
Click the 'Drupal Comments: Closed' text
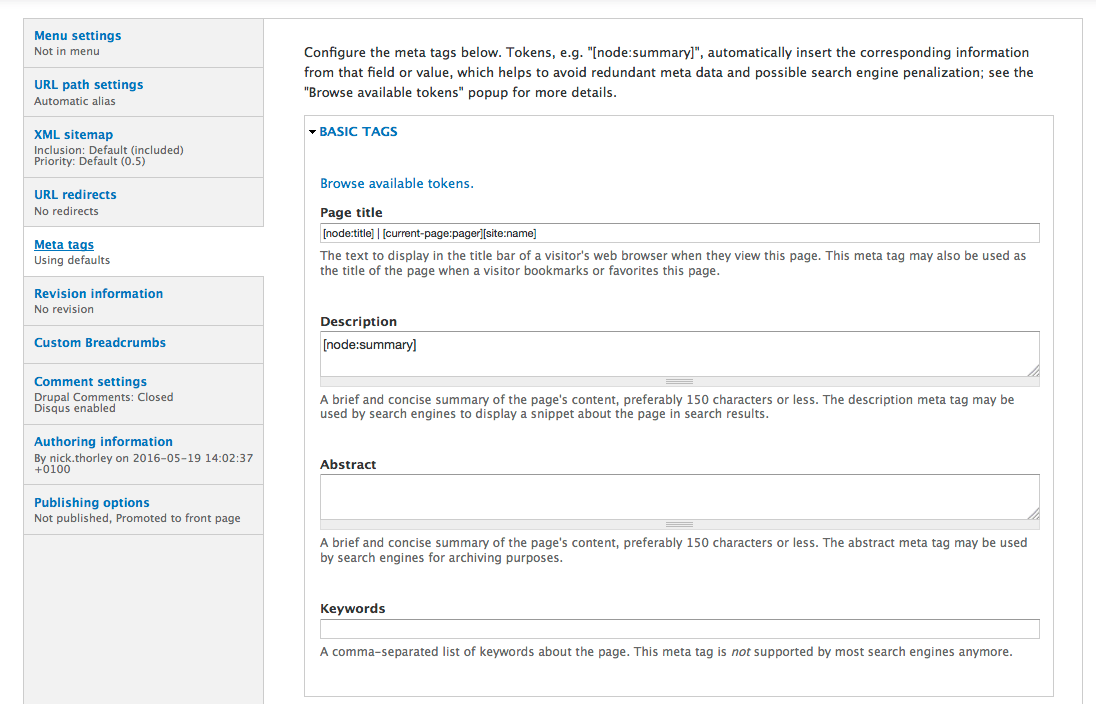click(x=103, y=396)
